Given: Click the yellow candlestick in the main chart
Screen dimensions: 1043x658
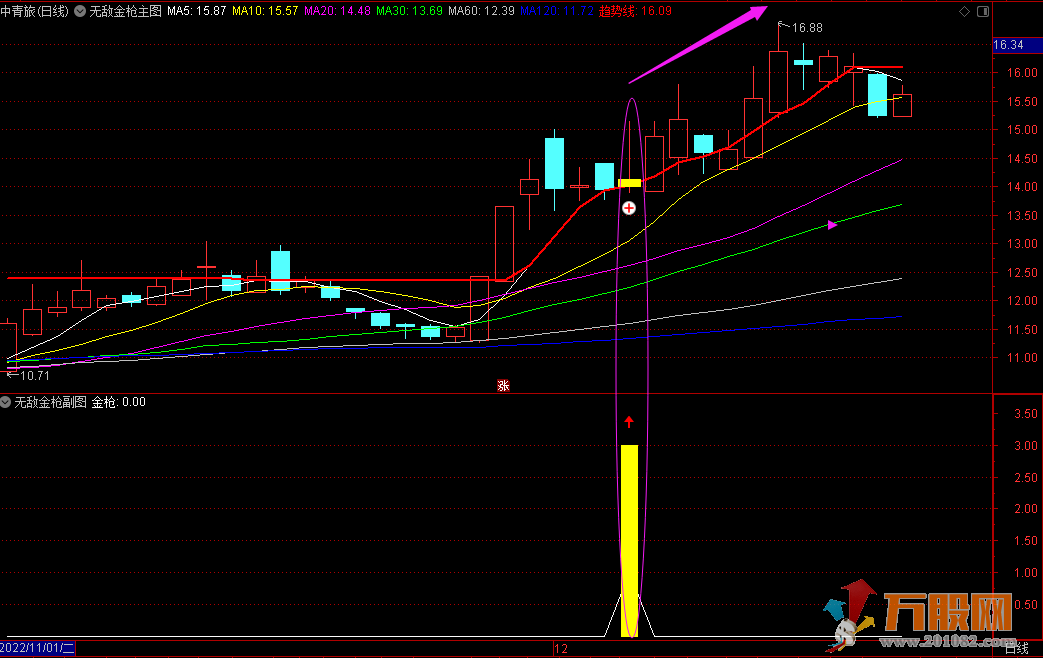Looking at the screenshot, I should [629, 182].
